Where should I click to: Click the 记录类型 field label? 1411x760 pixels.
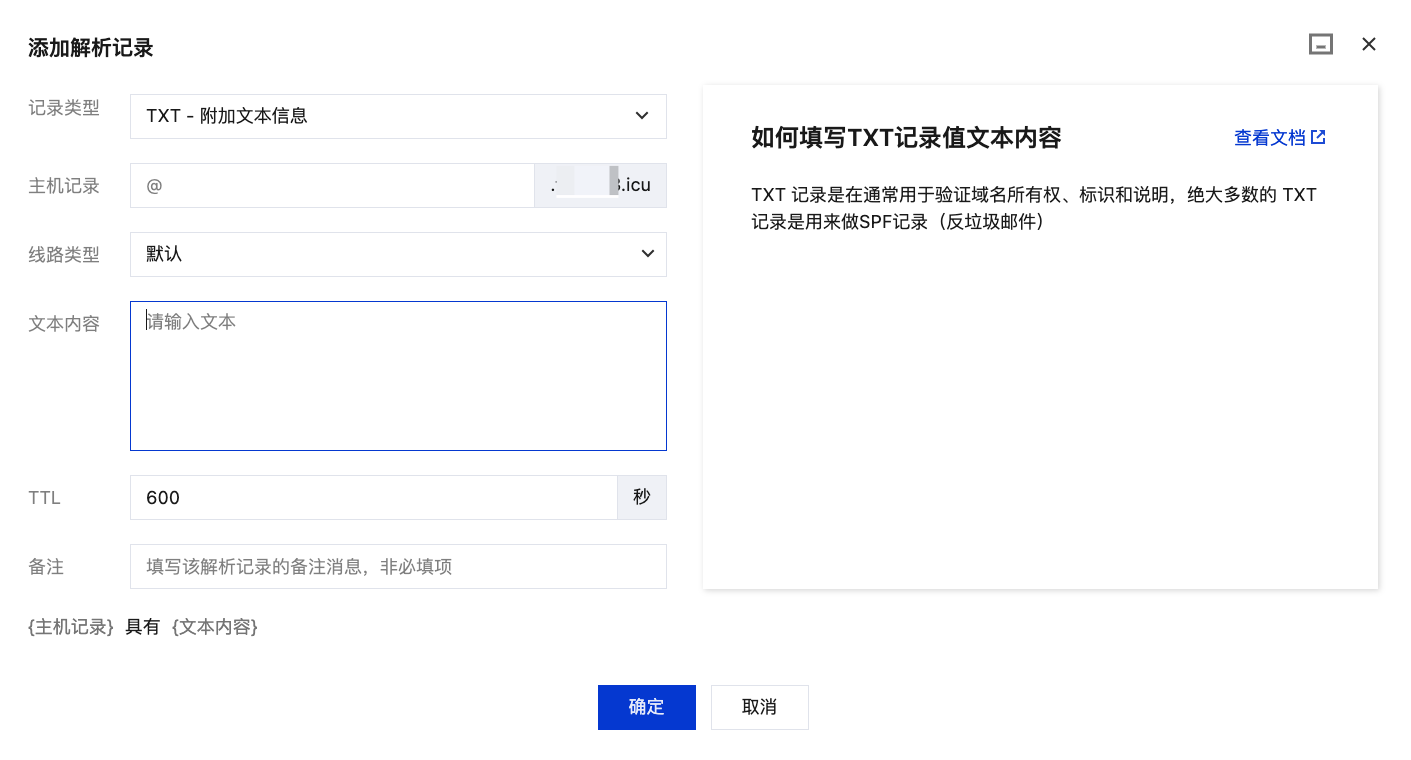click(x=64, y=108)
